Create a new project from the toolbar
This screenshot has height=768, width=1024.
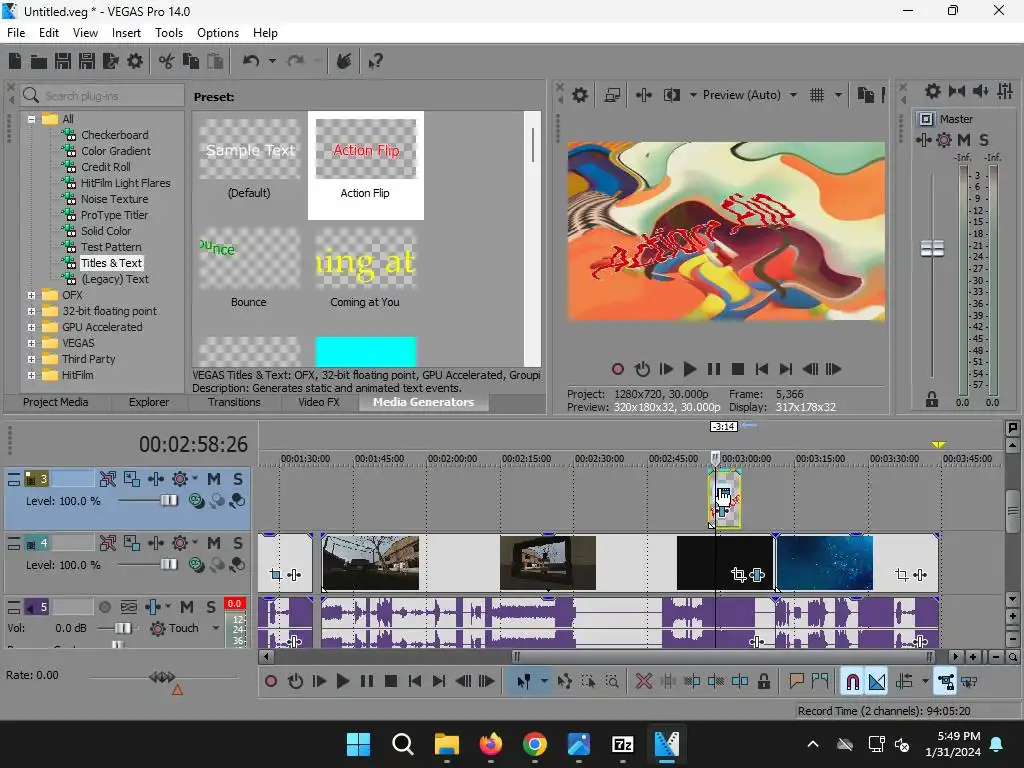(15, 61)
